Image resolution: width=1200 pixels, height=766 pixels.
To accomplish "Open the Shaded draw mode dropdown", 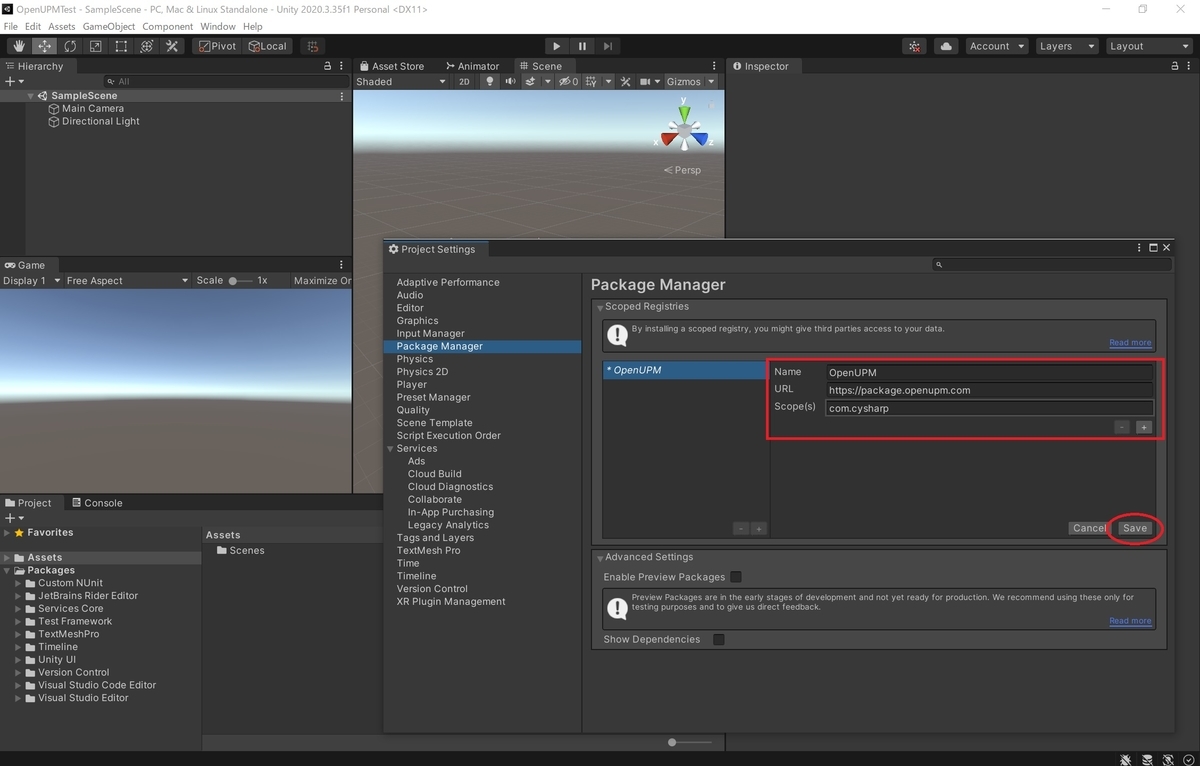I will pyautogui.click(x=400, y=81).
